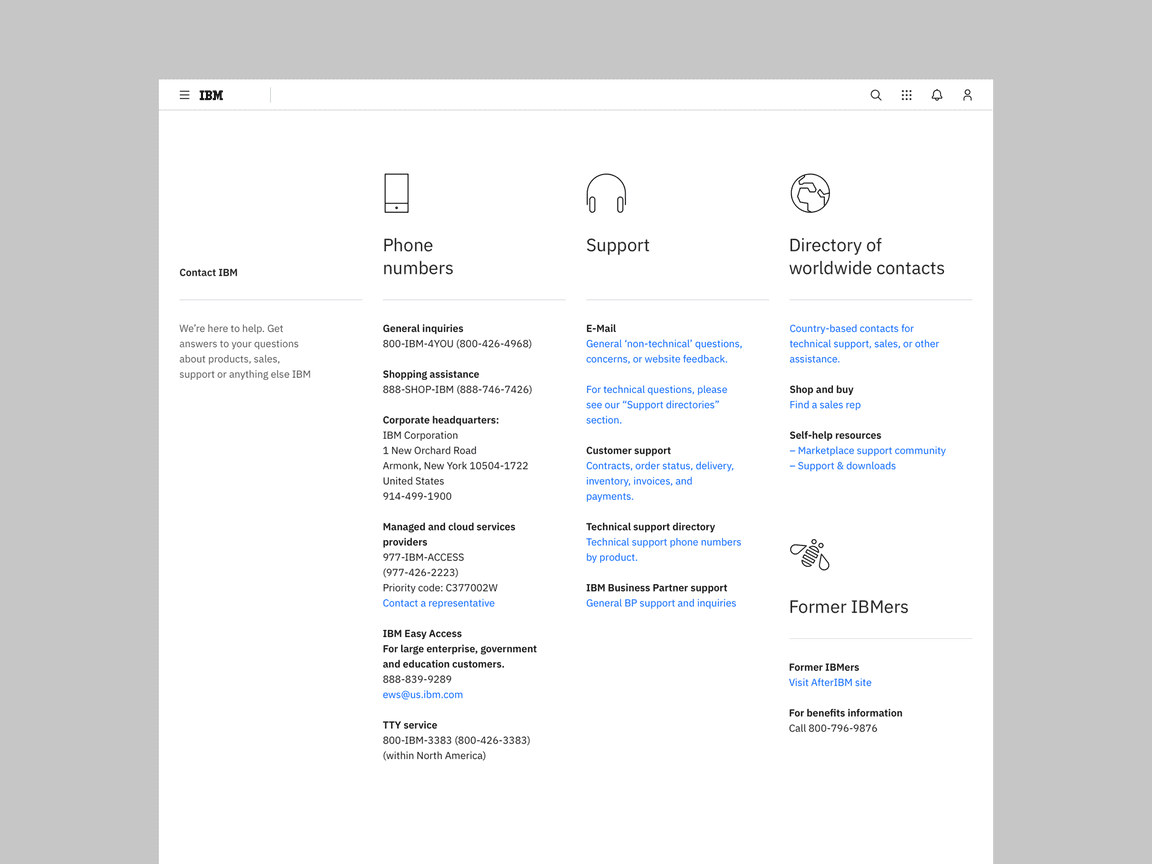
Task: Open the Contact a representative link
Action: [x=438, y=603]
